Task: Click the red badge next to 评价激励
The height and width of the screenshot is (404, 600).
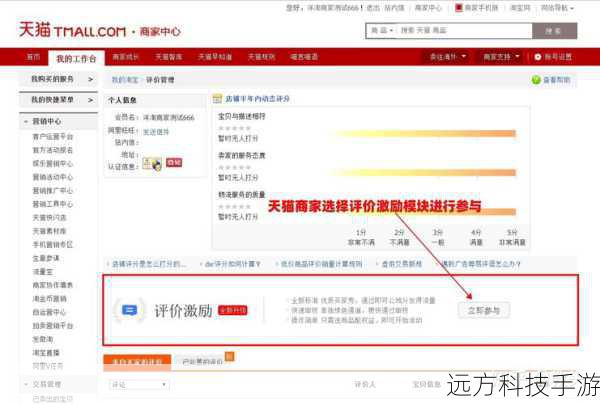Action: click(x=233, y=310)
